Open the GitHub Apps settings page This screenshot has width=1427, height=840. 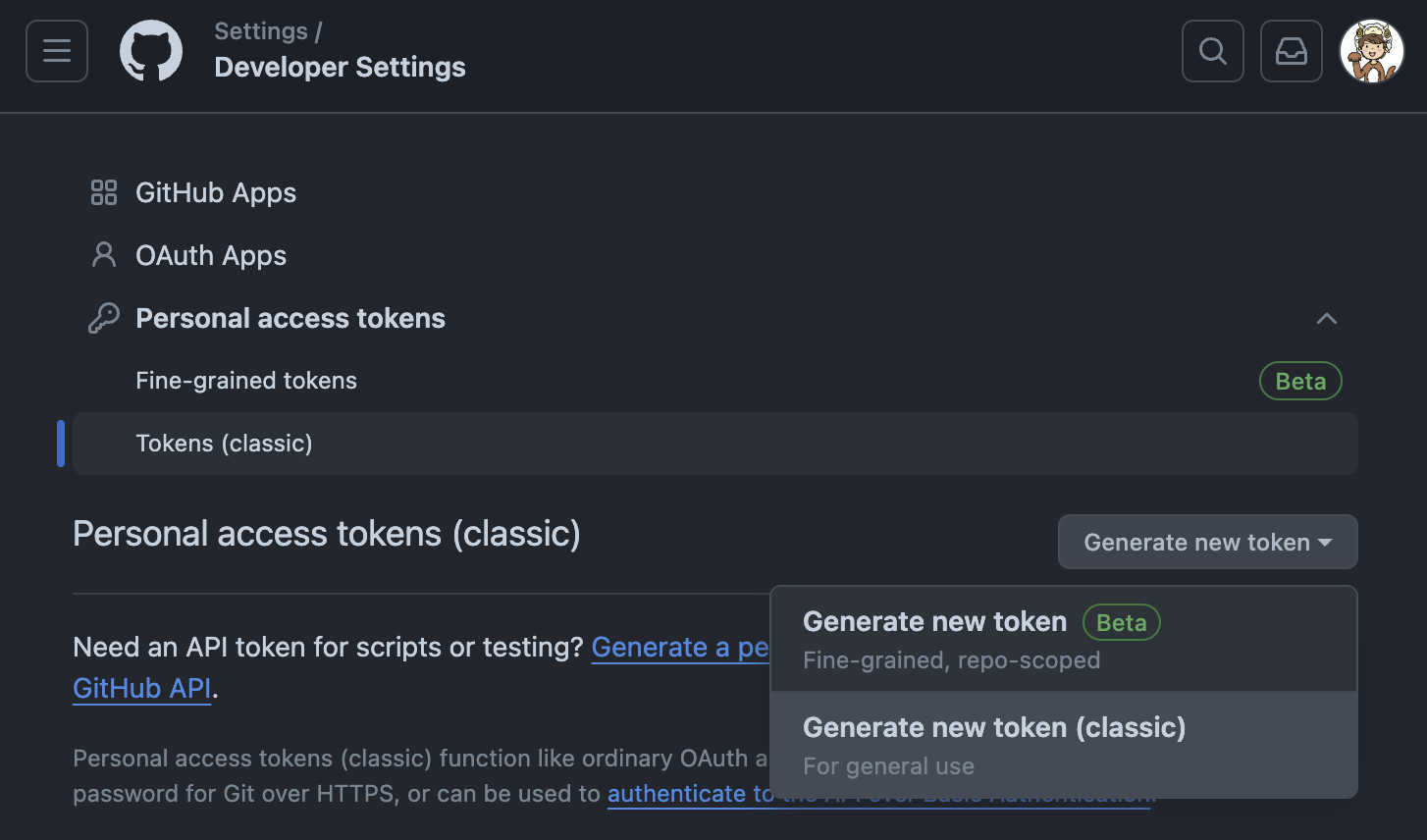[216, 192]
